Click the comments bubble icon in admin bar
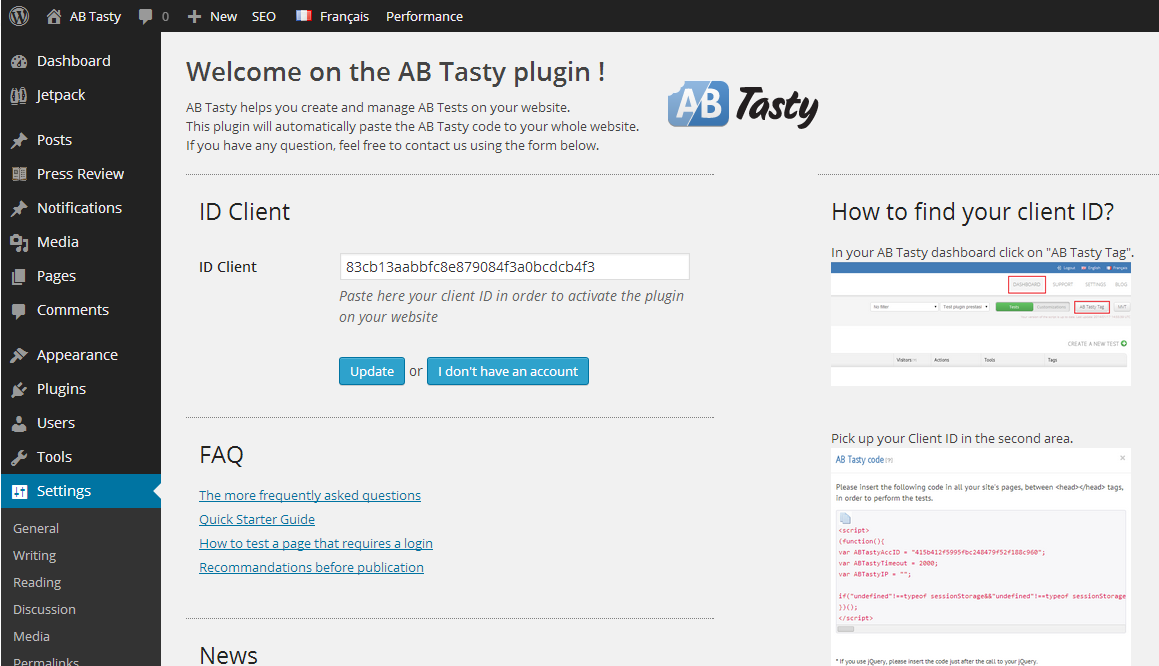The width and height of the screenshot is (1159, 666). click(x=146, y=16)
